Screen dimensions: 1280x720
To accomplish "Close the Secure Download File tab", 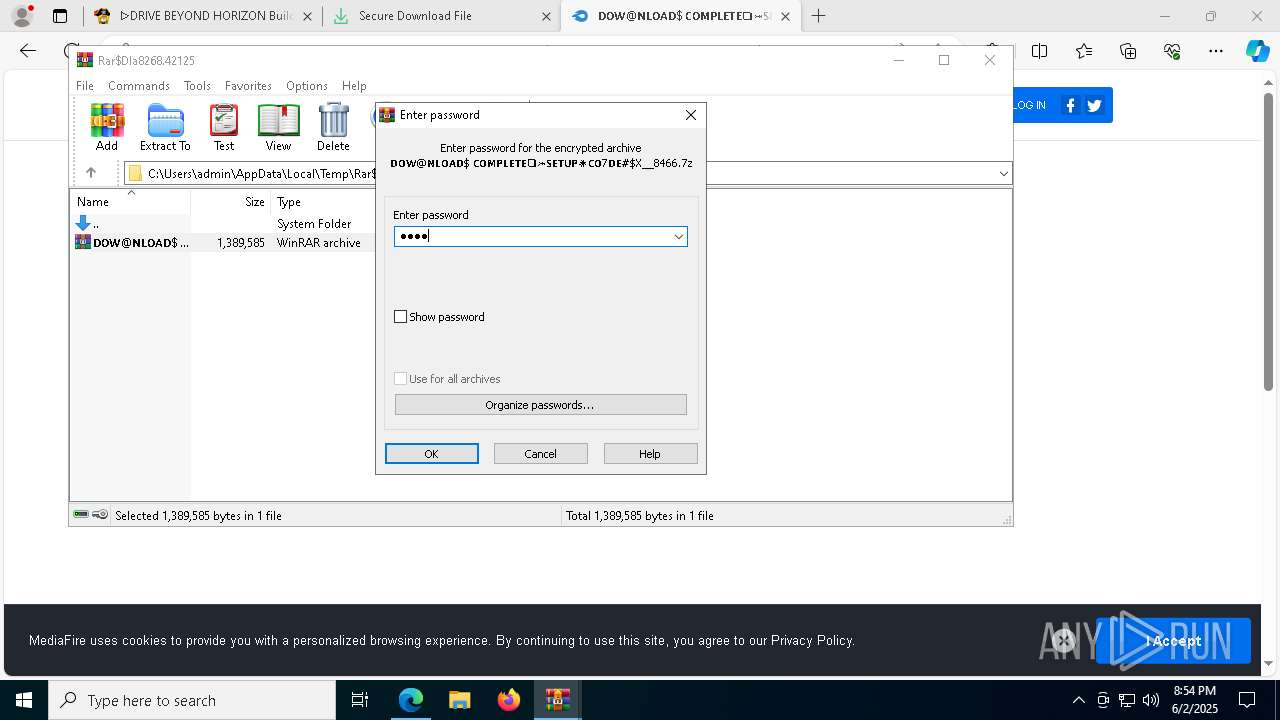I will pyautogui.click(x=546, y=16).
